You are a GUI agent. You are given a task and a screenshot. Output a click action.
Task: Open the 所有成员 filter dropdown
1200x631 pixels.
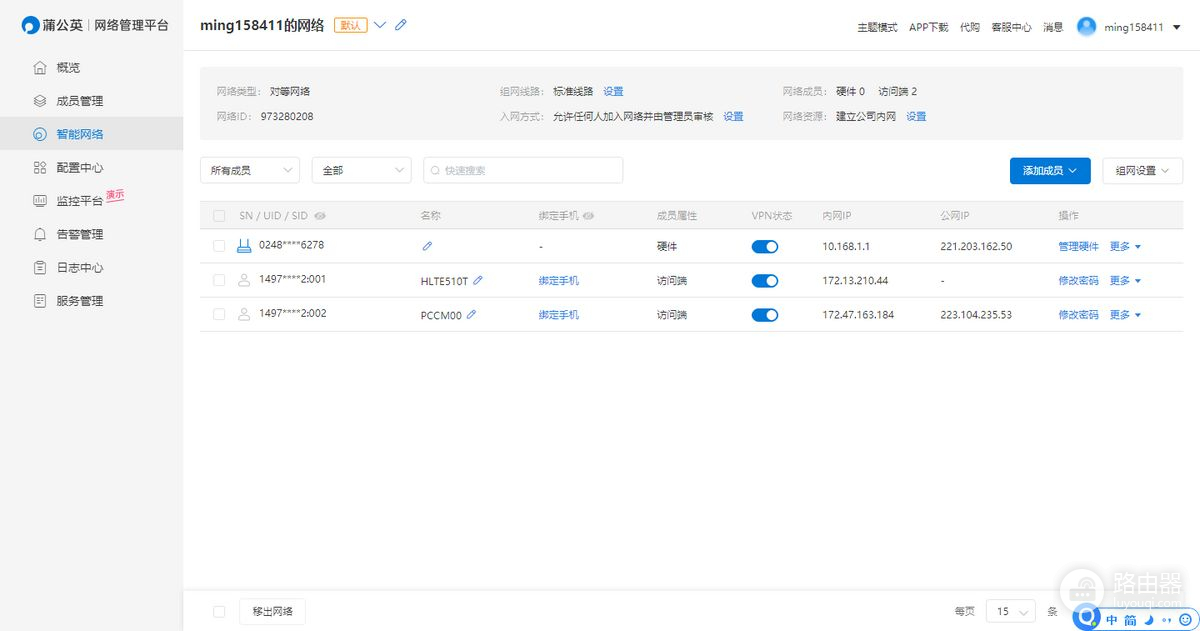pyautogui.click(x=250, y=170)
